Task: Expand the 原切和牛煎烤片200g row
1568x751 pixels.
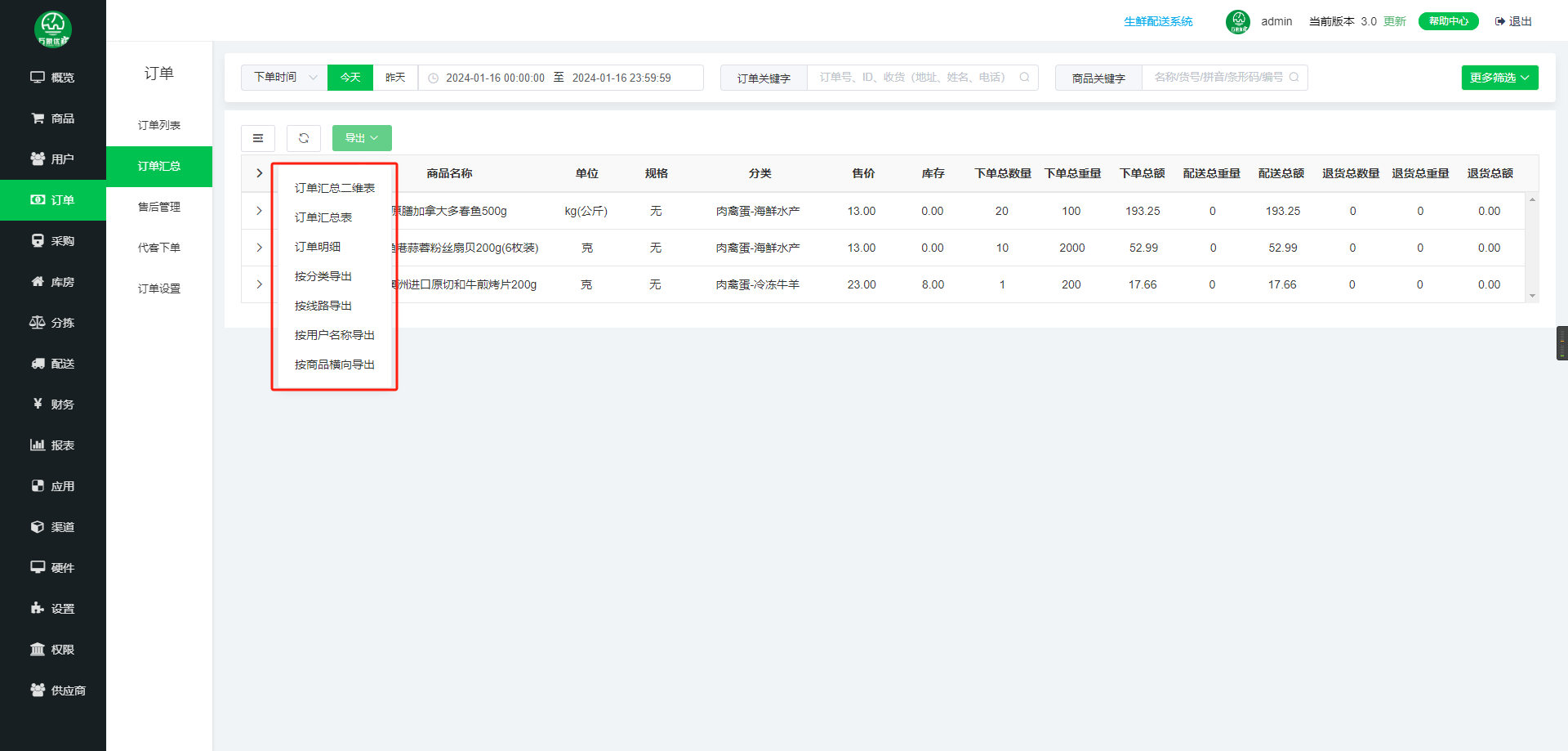Action: click(259, 284)
